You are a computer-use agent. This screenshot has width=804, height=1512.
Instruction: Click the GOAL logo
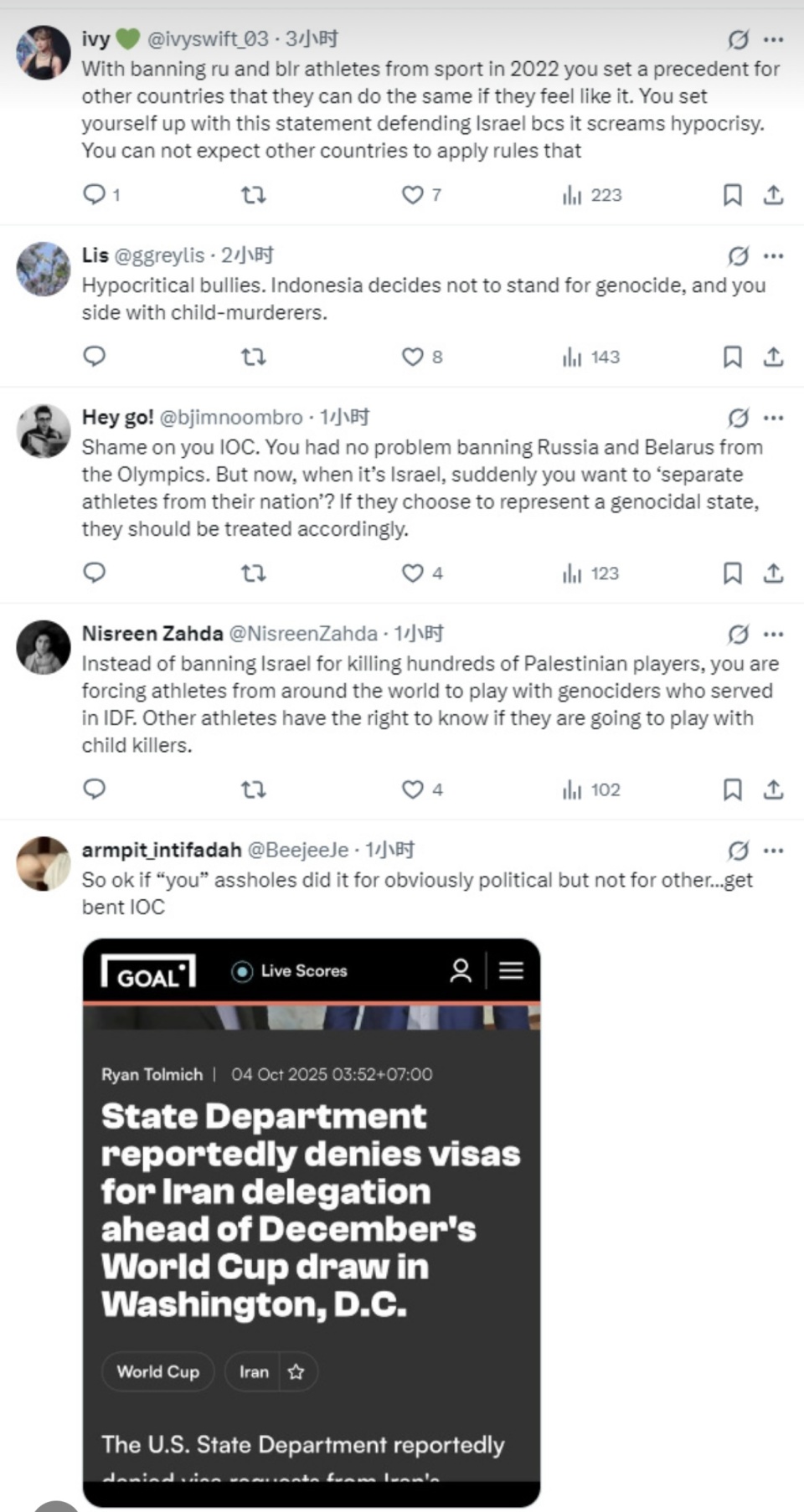(148, 972)
